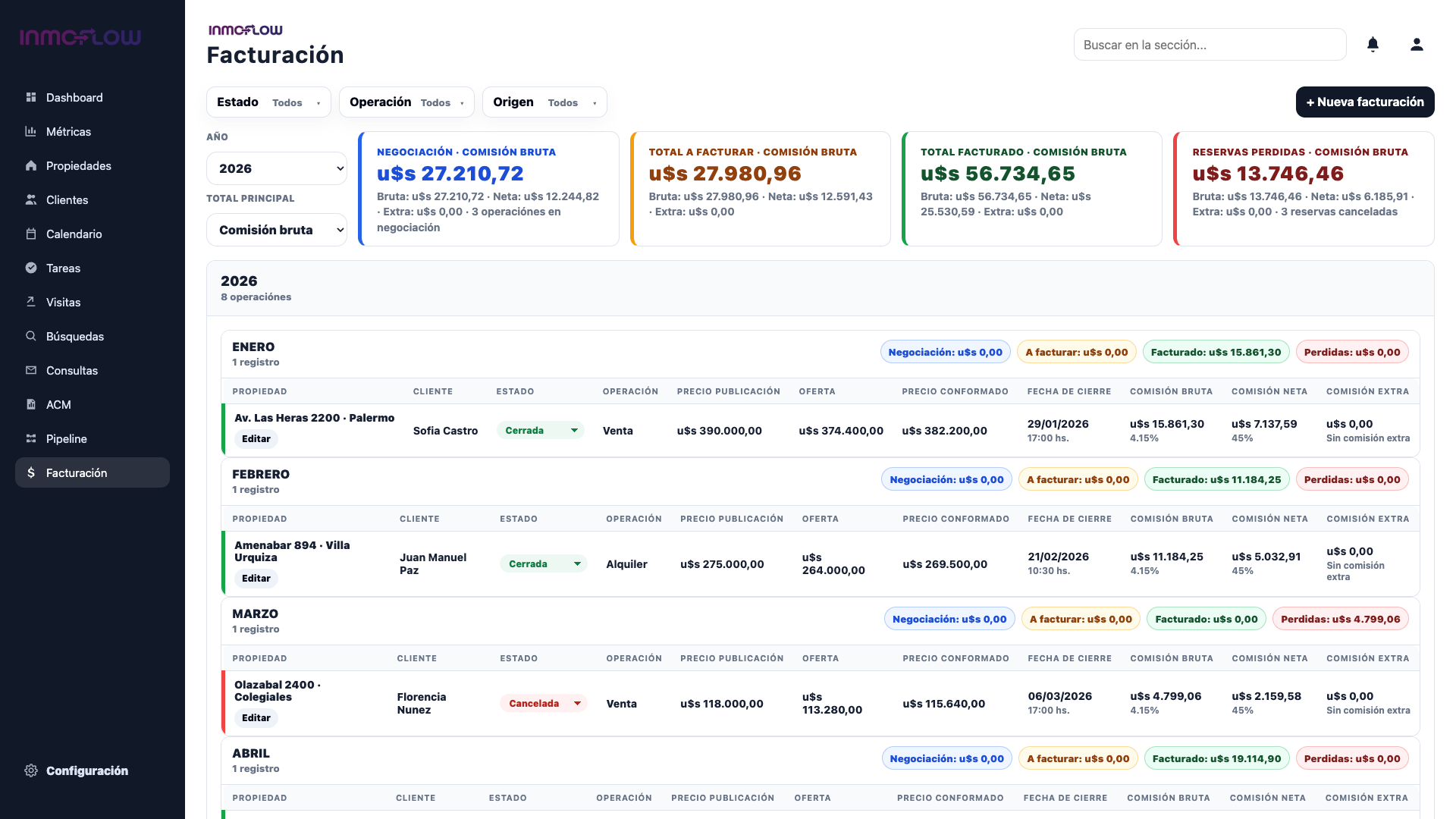Click Enero Negociación u$s 0,00 badge
The height and width of the screenshot is (819, 1456).
tap(946, 352)
